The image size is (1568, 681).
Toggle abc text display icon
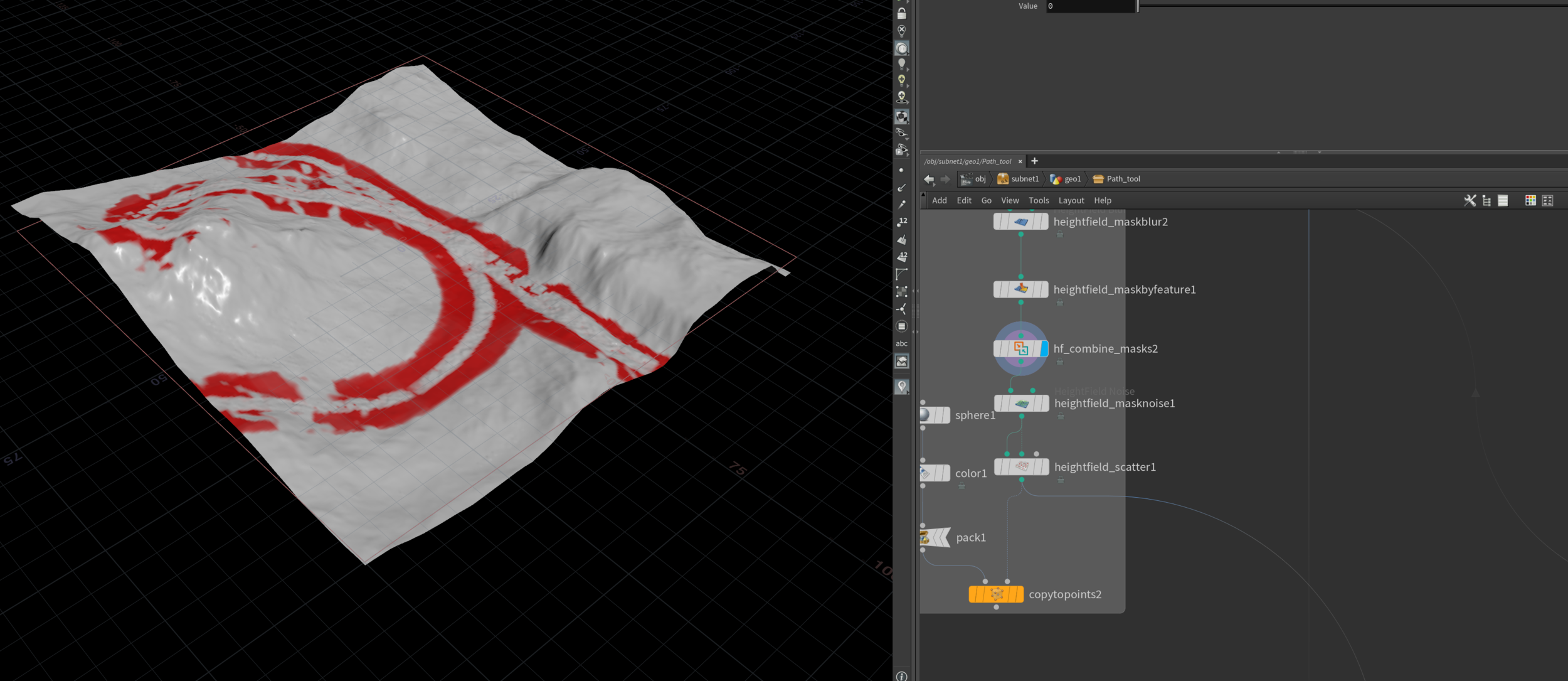(x=901, y=343)
